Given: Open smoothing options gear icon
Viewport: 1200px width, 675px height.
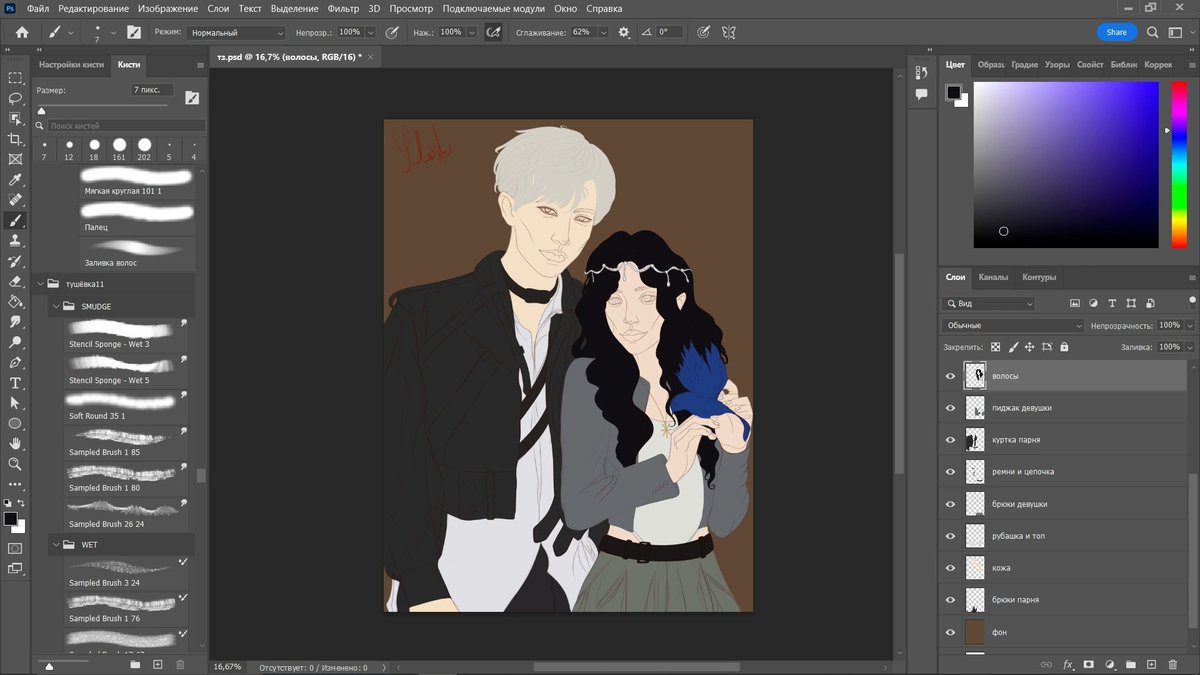Looking at the screenshot, I should coord(624,32).
